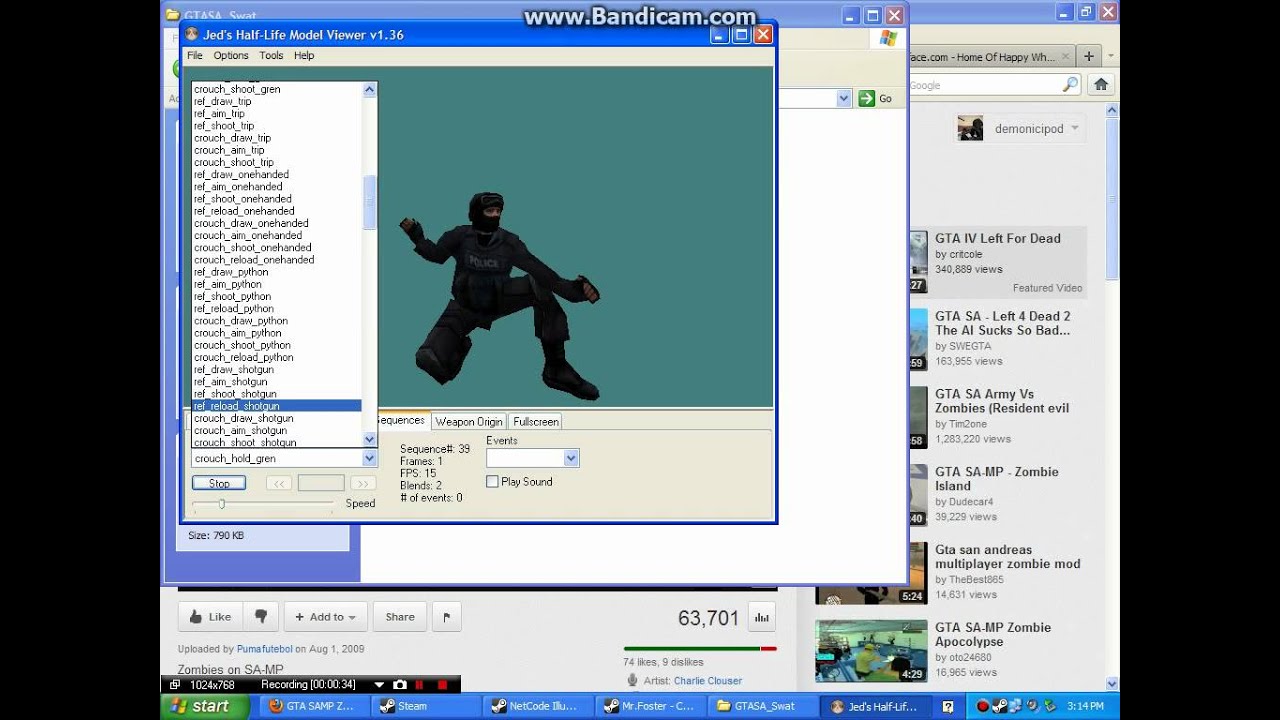Click the Bandicam stop recording icon
Screen dimensions: 1280x720
pos(442,685)
